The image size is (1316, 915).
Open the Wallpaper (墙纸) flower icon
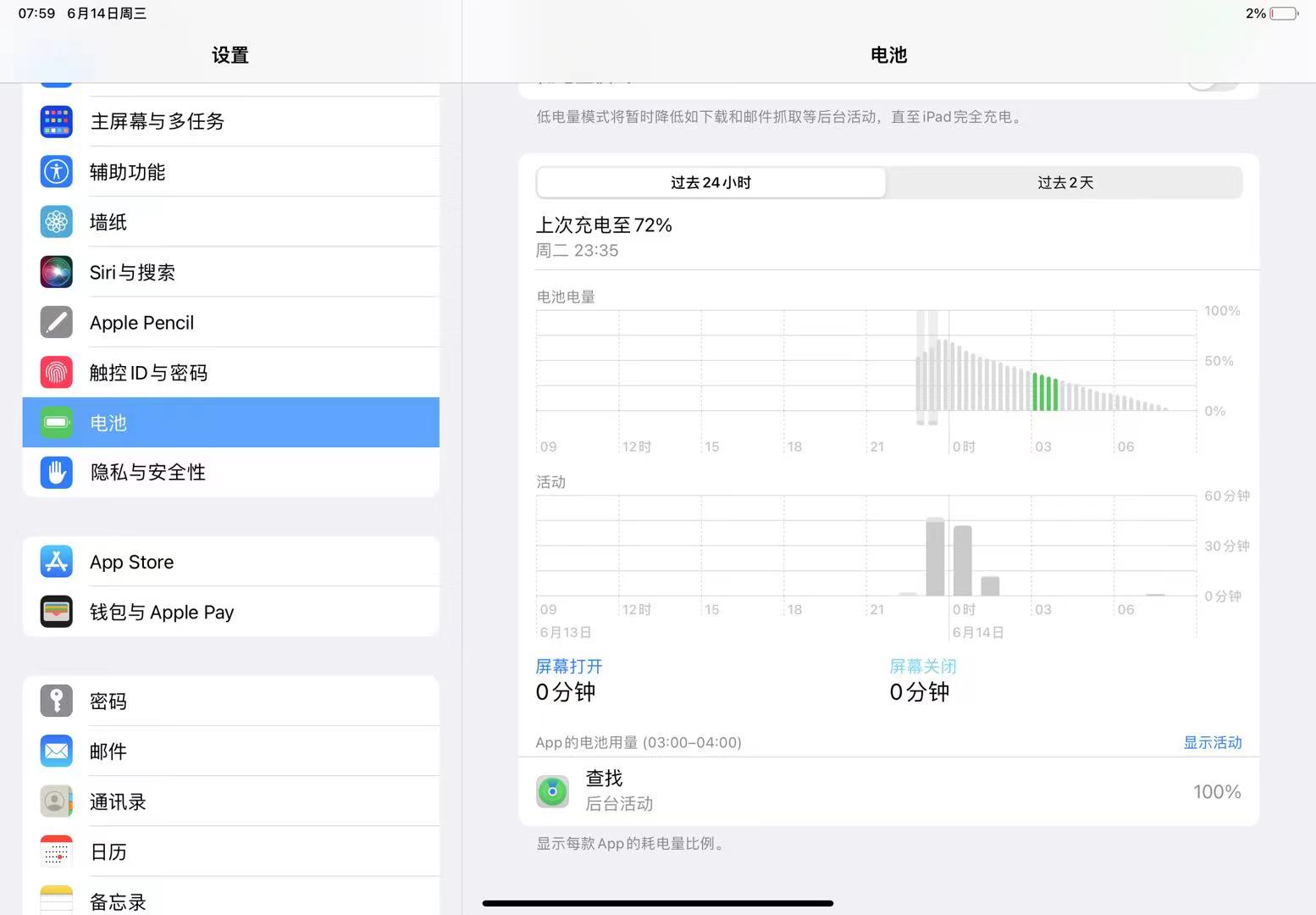[x=57, y=222]
